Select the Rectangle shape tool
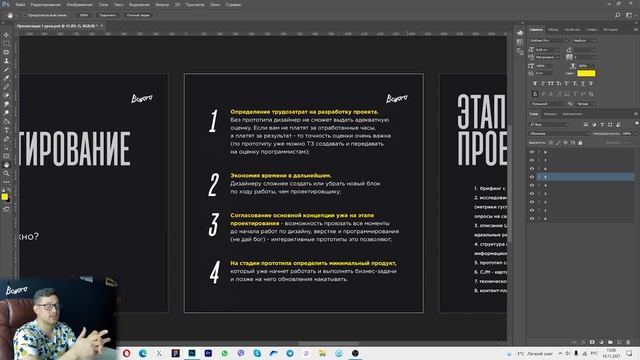Viewport: 640px width, 360px height. 6,156
